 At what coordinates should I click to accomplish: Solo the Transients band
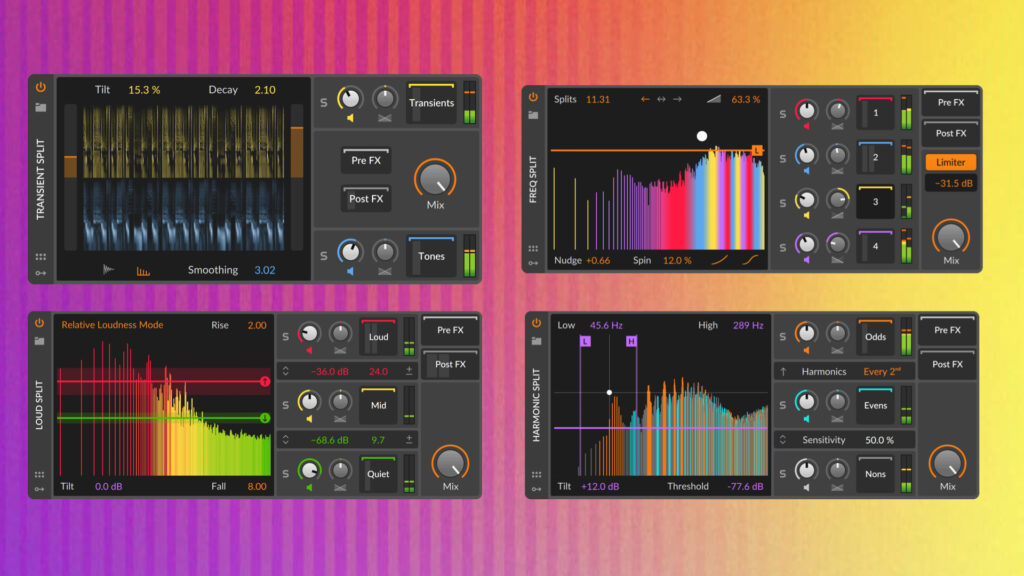[x=323, y=102]
